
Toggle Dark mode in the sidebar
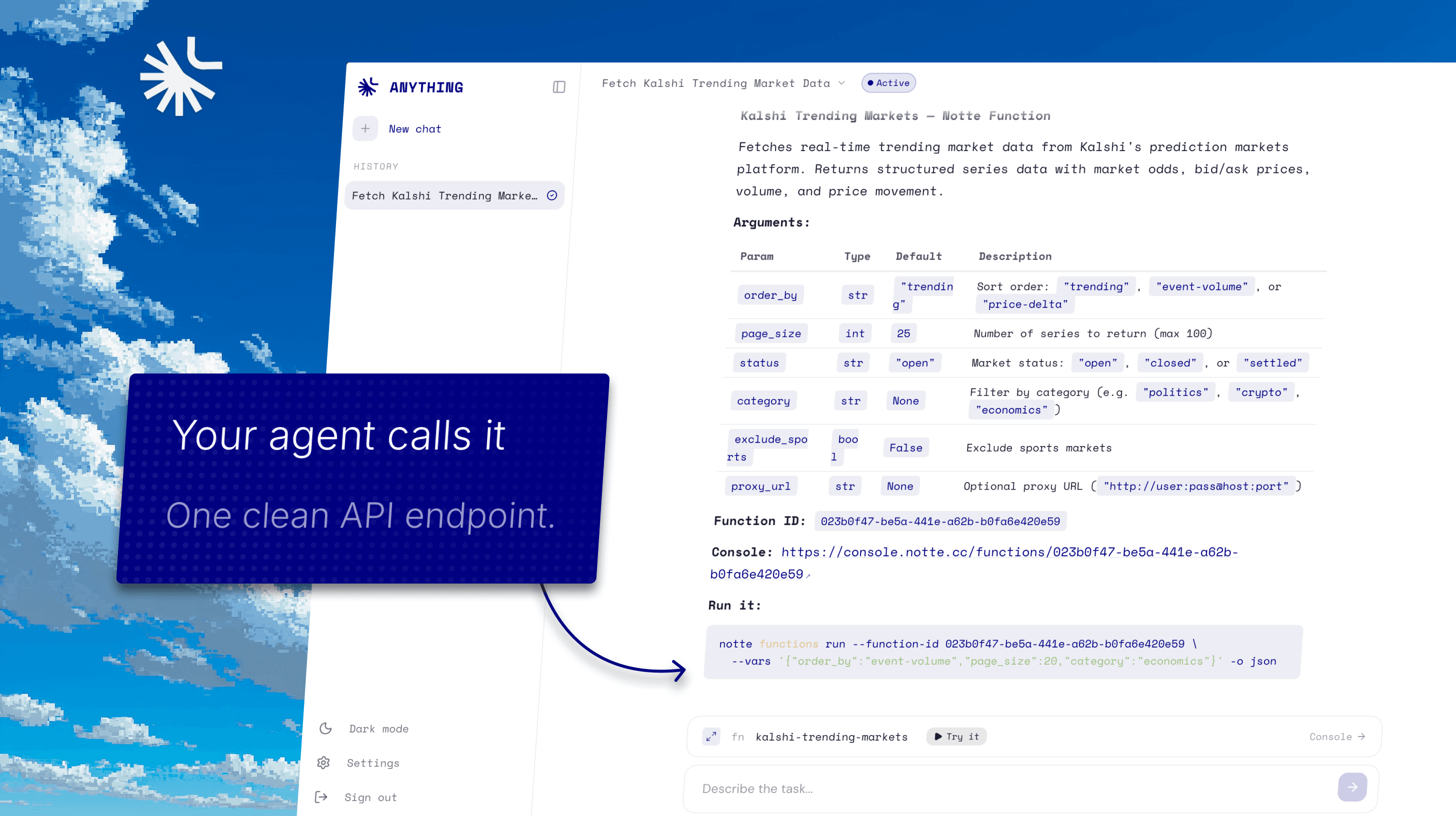pyautogui.click(x=378, y=728)
